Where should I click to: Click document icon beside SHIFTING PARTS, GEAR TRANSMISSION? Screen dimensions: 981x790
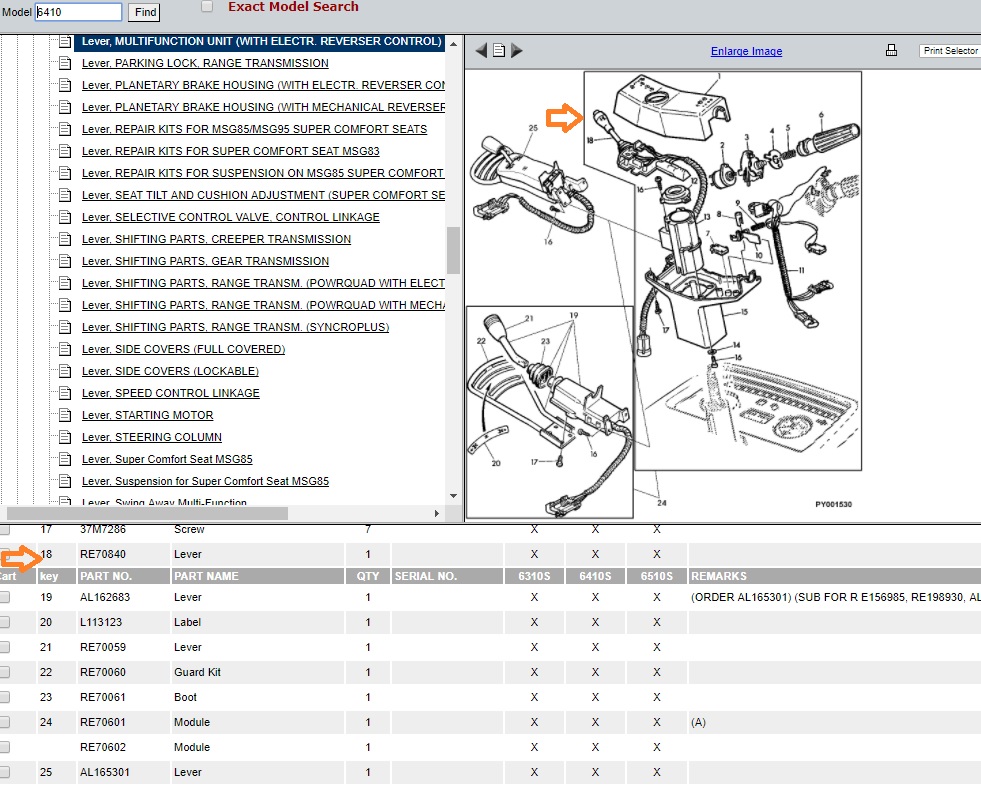(x=65, y=261)
